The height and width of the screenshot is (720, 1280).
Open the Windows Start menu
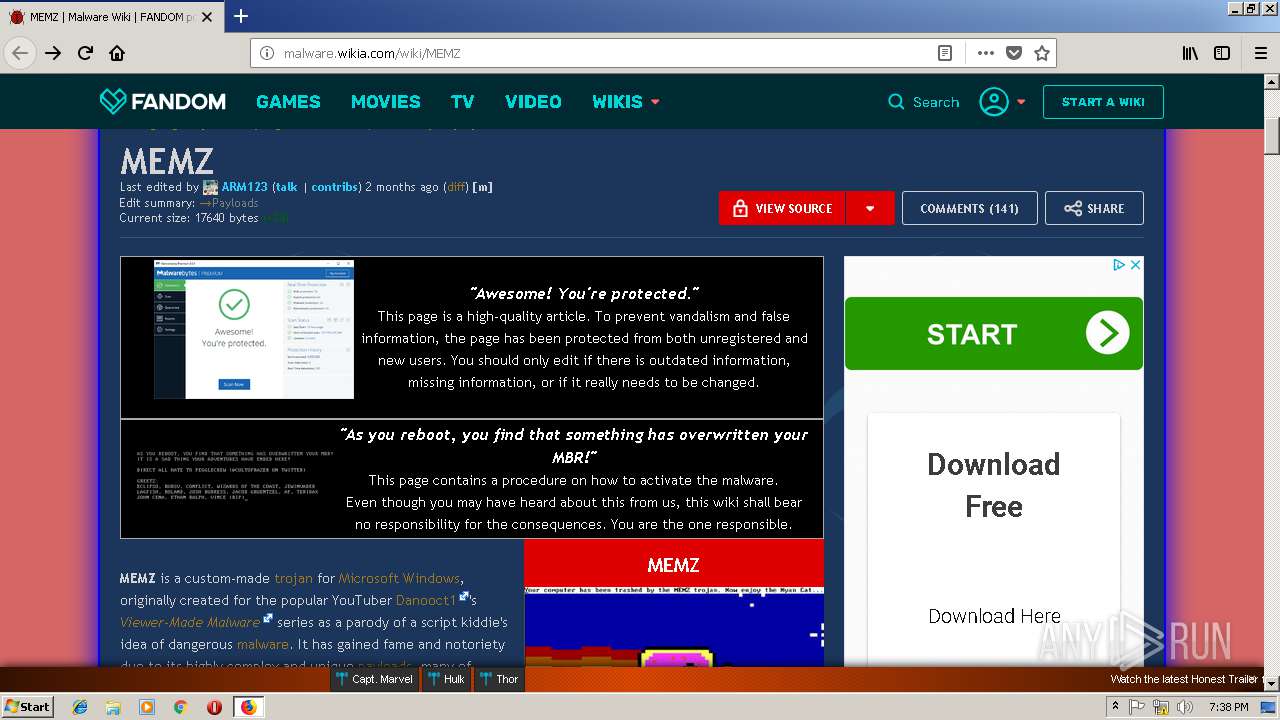pyautogui.click(x=28, y=706)
